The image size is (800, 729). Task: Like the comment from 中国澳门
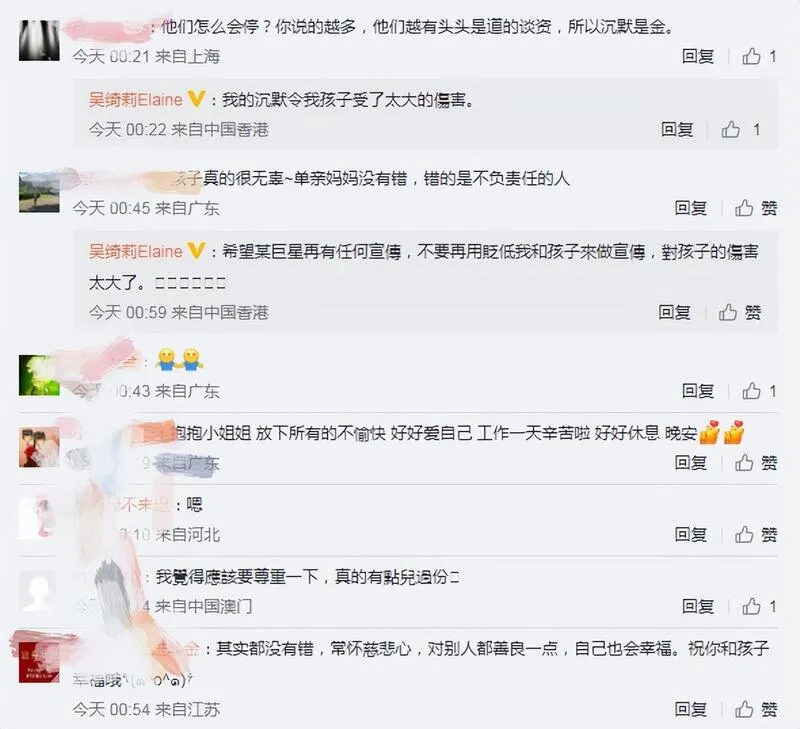pos(759,606)
